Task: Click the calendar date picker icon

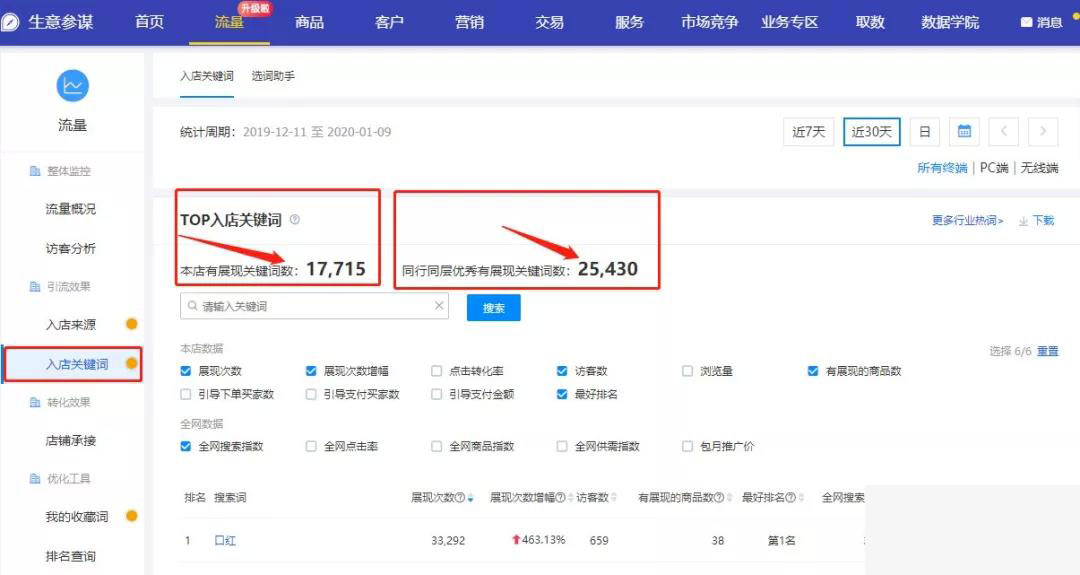Action: pos(963,132)
